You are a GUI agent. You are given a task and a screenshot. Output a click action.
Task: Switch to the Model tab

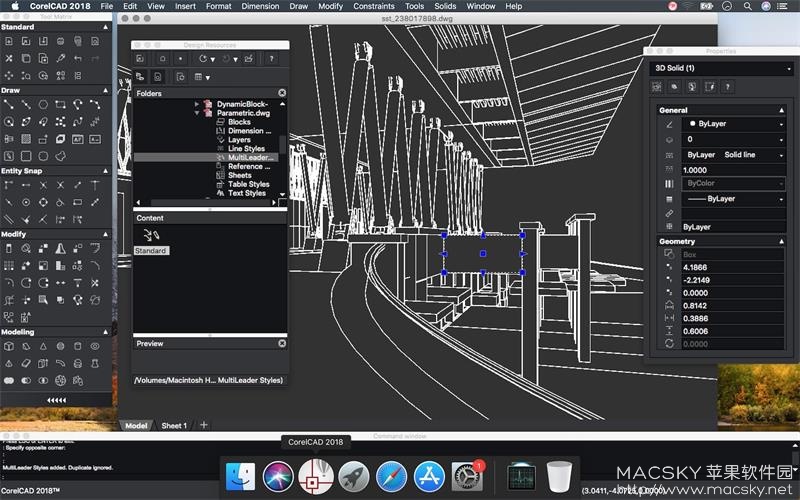point(136,426)
